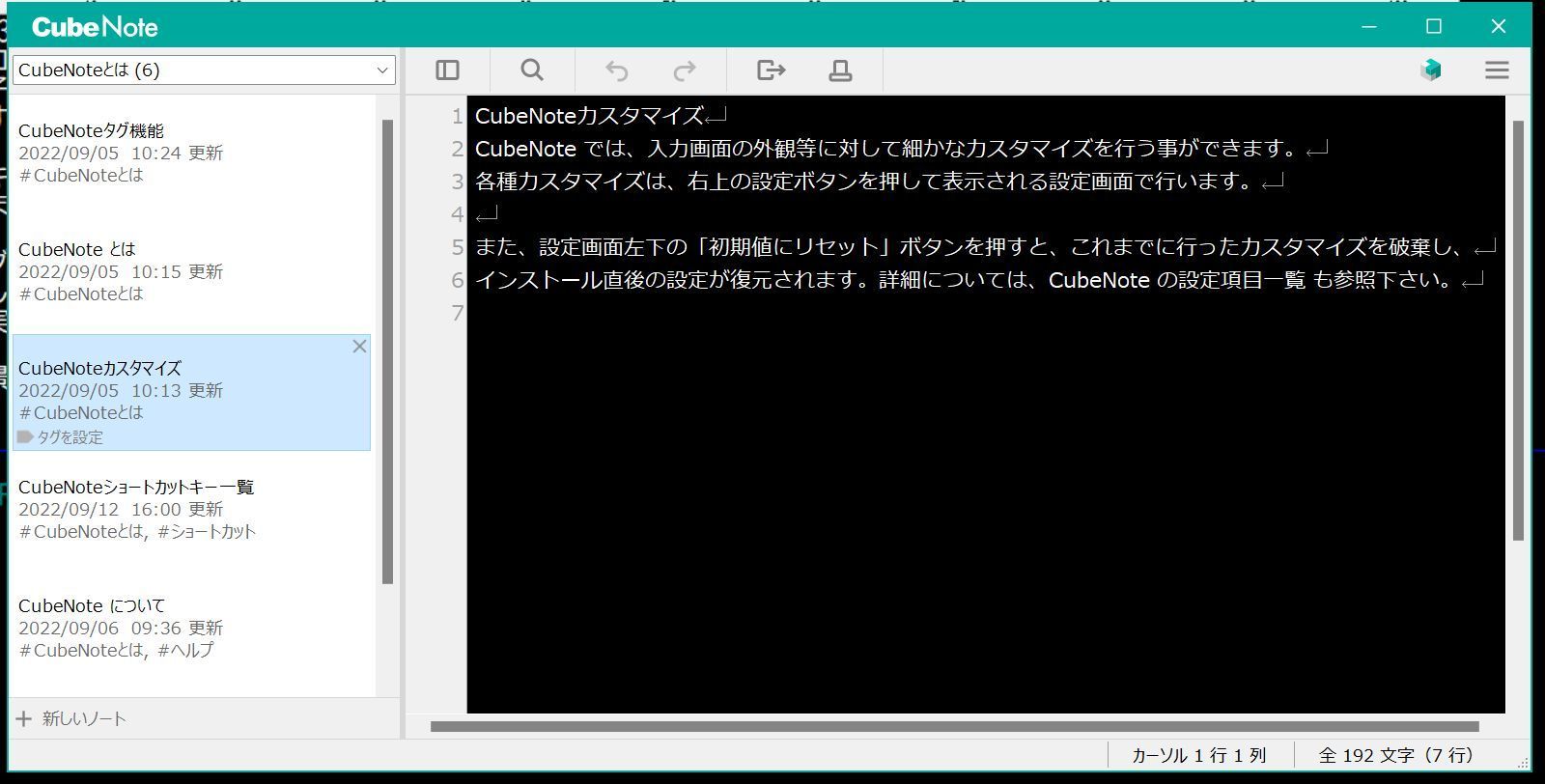The width and height of the screenshot is (1545, 784).
Task: Select the CubeNoteタグ機能 note
Action: point(191,153)
